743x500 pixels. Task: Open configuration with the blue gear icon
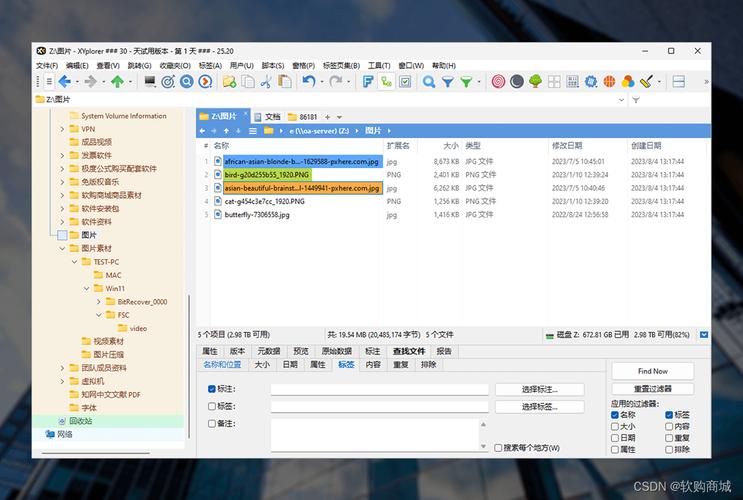coord(591,82)
